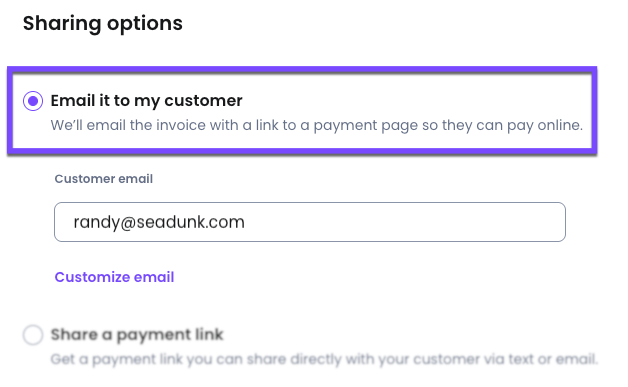628x387 pixels.
Task: Click the 'Share a payment link' label text
Action: 137,335
